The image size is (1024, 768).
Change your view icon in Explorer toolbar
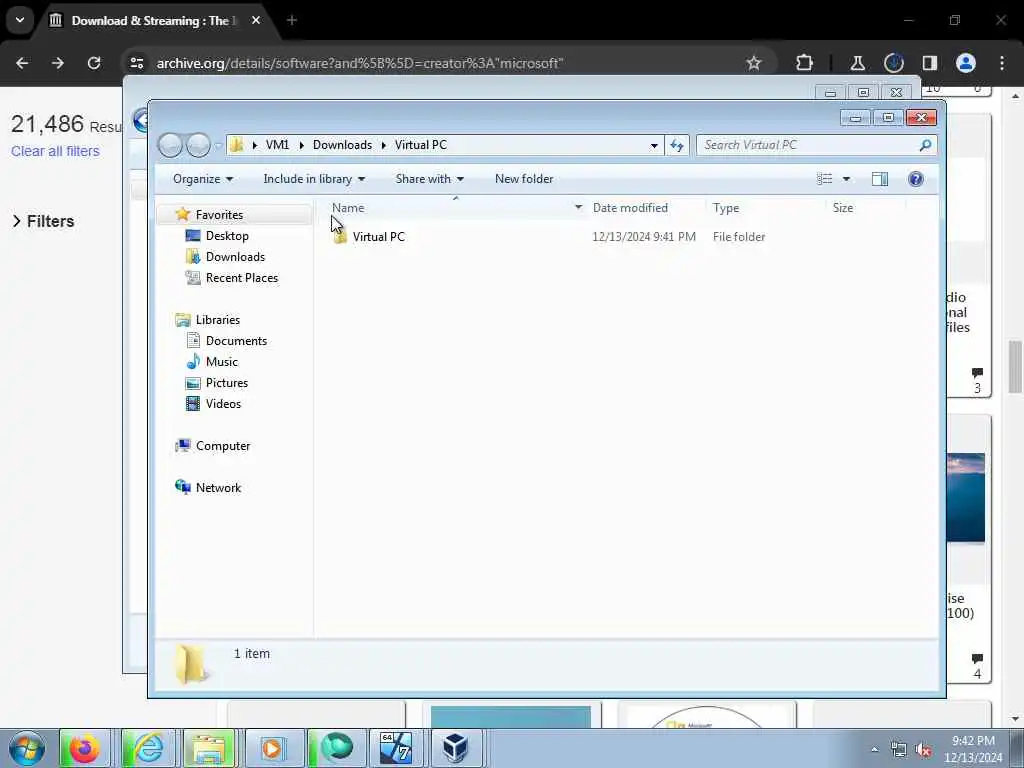click(825, 179)
